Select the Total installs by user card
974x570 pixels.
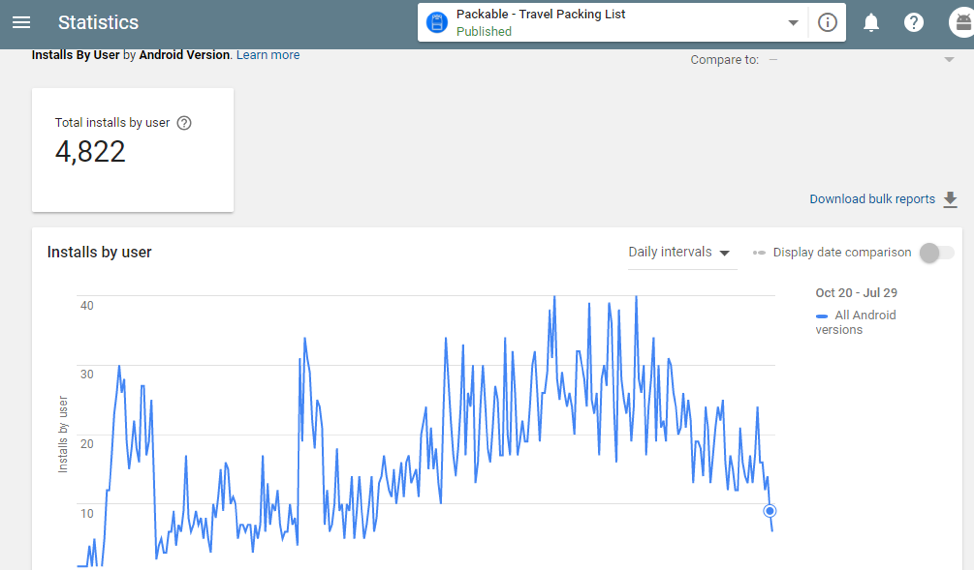pos(133,150)
